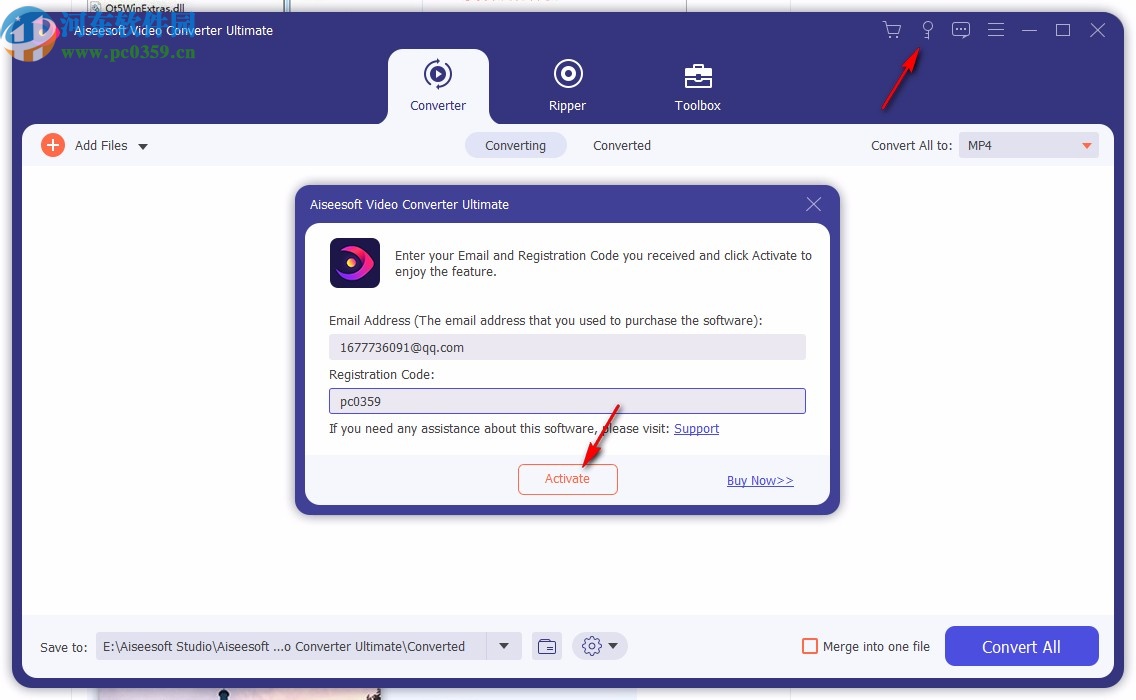Click the Add Files plus icon
This screenshot has width=1136, height=700.
tap(53, 145)
